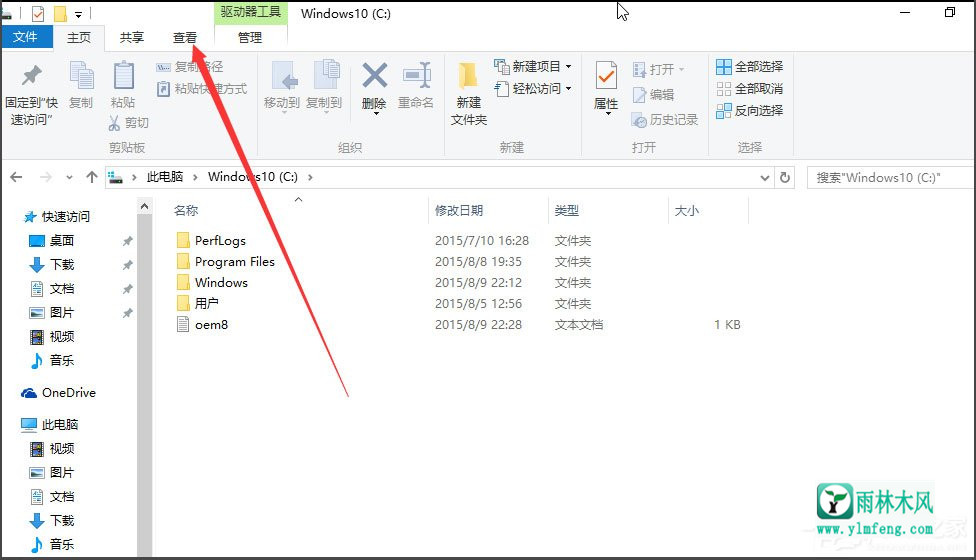Expand the chevron after 此电脑 breadcrumb
This screenshot has width=976, height=560.
tap(195, 177)
